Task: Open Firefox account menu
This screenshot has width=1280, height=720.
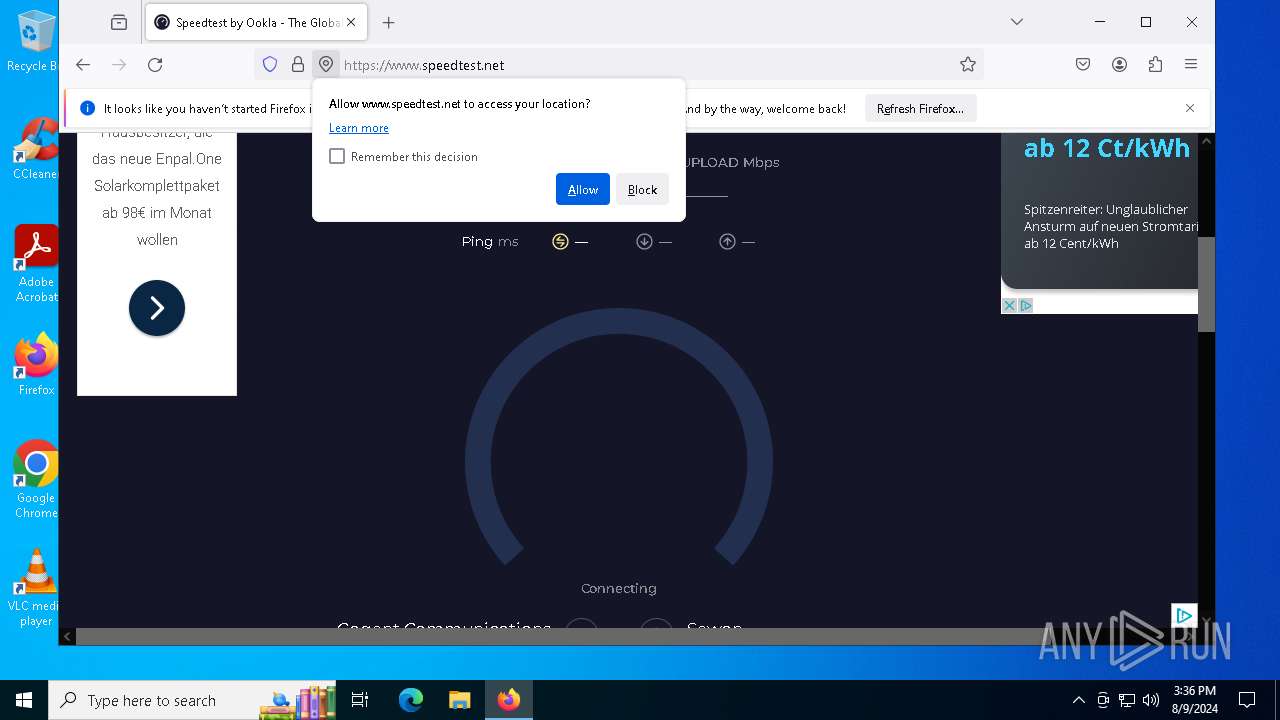Action: 1119,64
